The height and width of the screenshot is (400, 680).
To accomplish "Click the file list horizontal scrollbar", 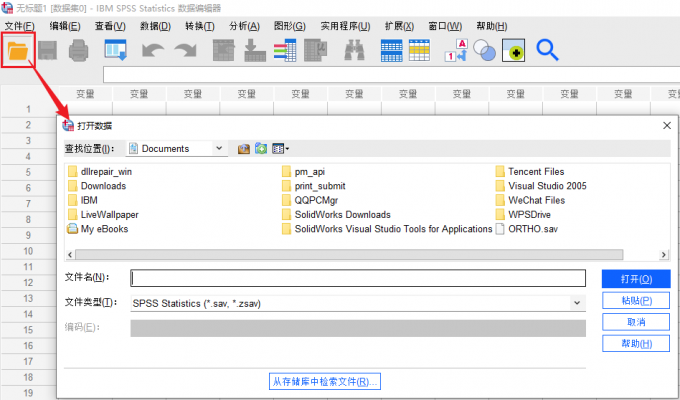I will pos(349,255).
